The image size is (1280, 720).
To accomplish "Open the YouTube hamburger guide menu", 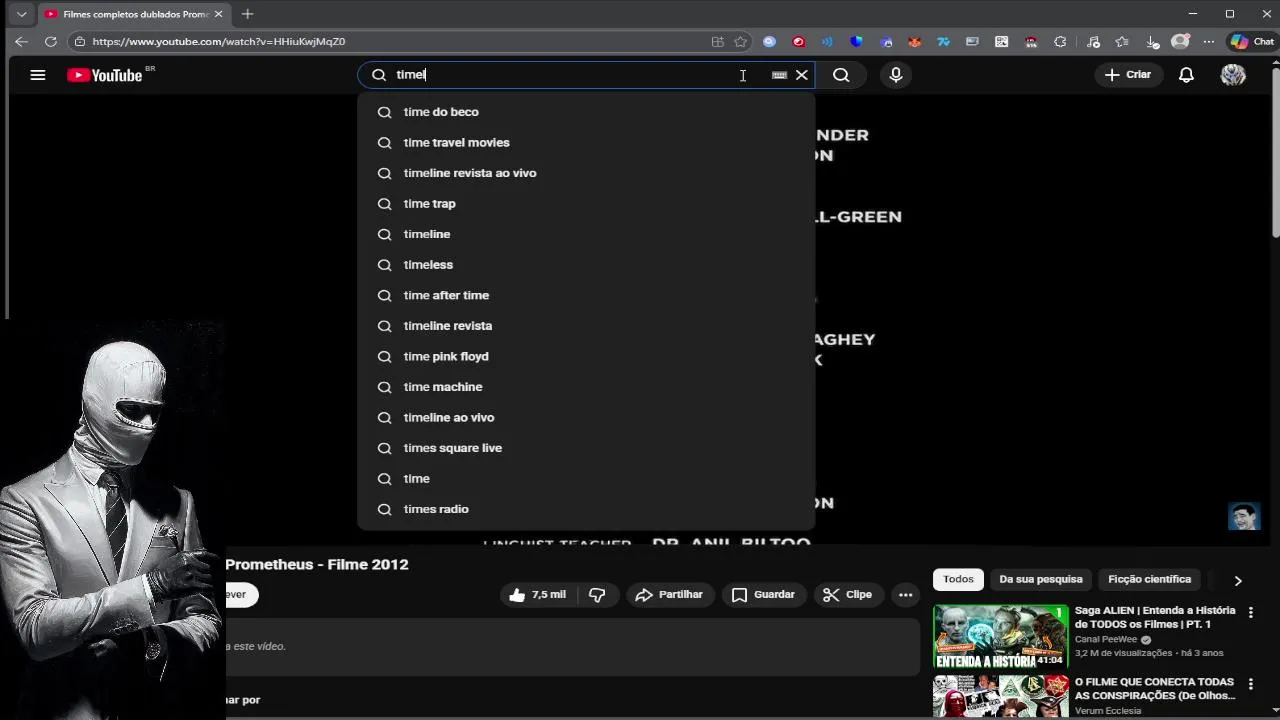I will click(x=38, y=75).
